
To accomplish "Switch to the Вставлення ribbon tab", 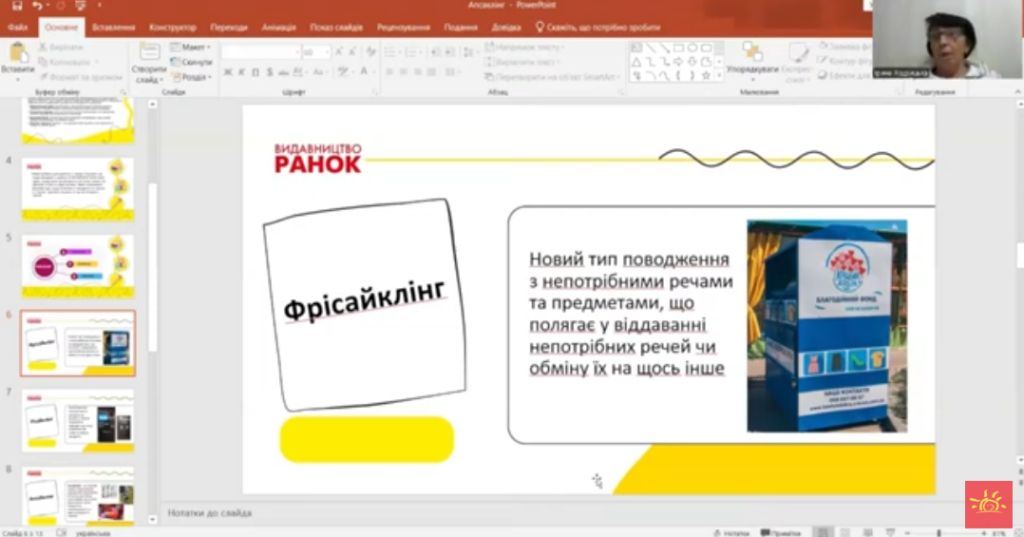I will pos(113,27).
